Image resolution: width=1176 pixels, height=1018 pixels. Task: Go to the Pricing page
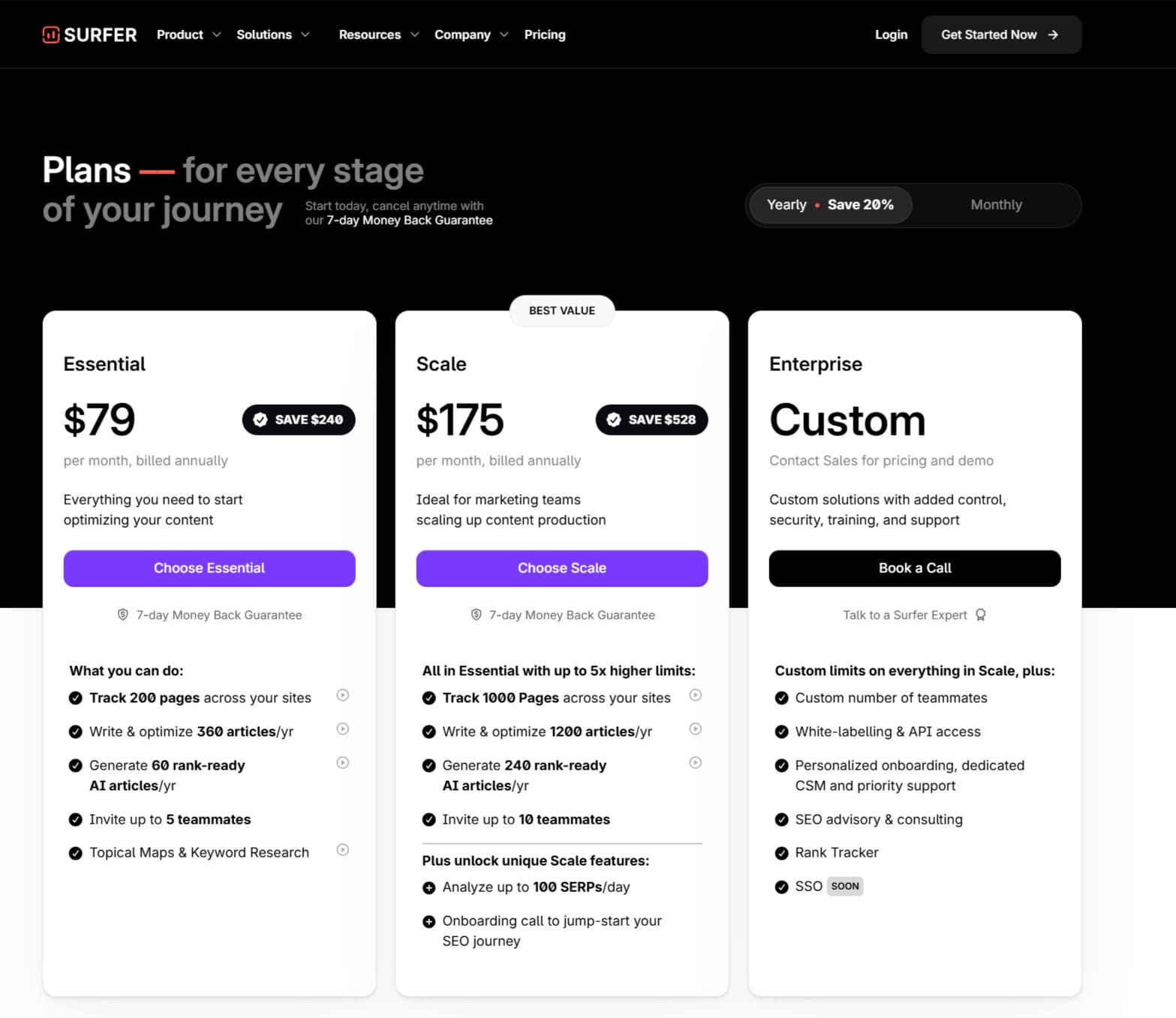coord(545,35)
